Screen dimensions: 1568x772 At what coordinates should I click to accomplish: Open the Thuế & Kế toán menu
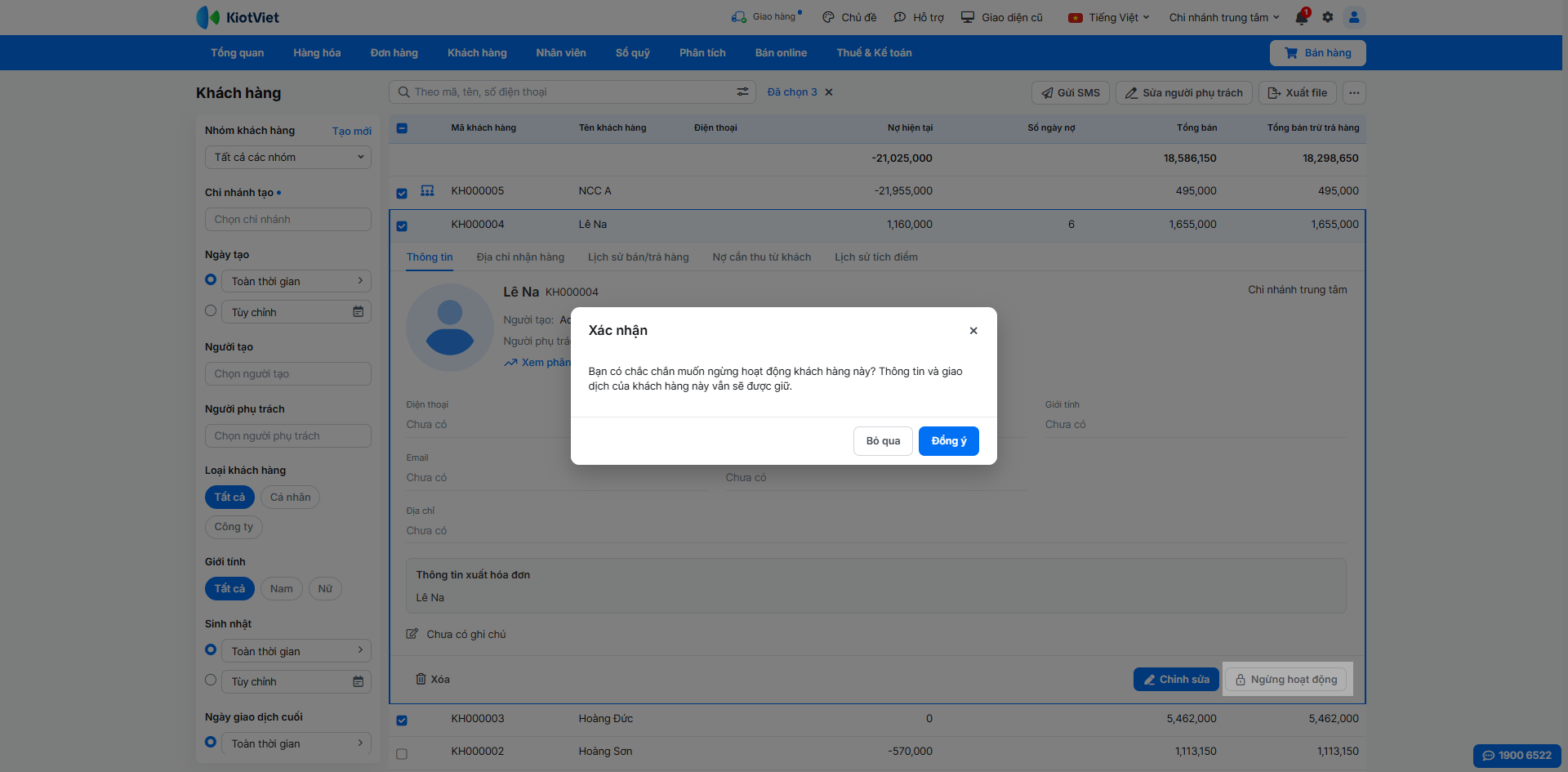pyautogui.click(x=874, y=53)
